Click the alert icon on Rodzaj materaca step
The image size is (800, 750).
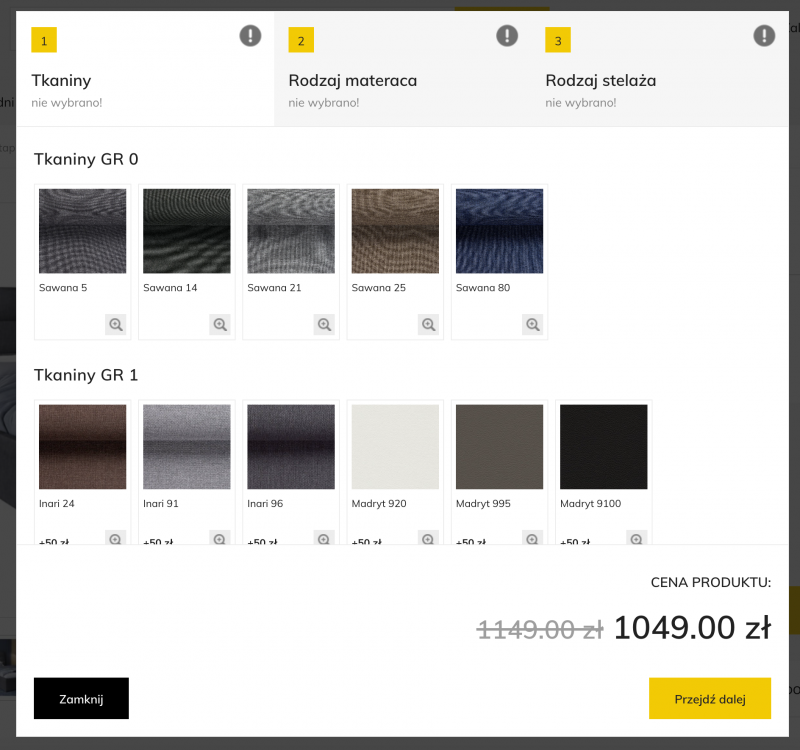coord(507,36)
